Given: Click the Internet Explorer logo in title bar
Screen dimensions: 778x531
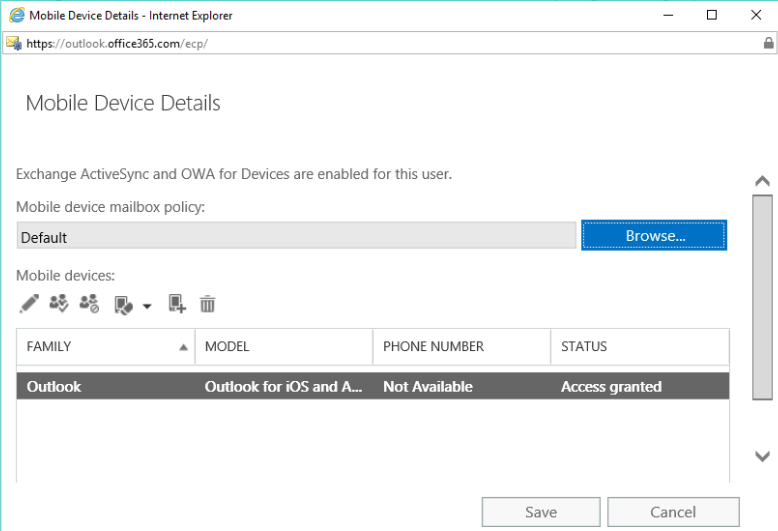Looking at the screenshot, I should click(x=17, y=15).
